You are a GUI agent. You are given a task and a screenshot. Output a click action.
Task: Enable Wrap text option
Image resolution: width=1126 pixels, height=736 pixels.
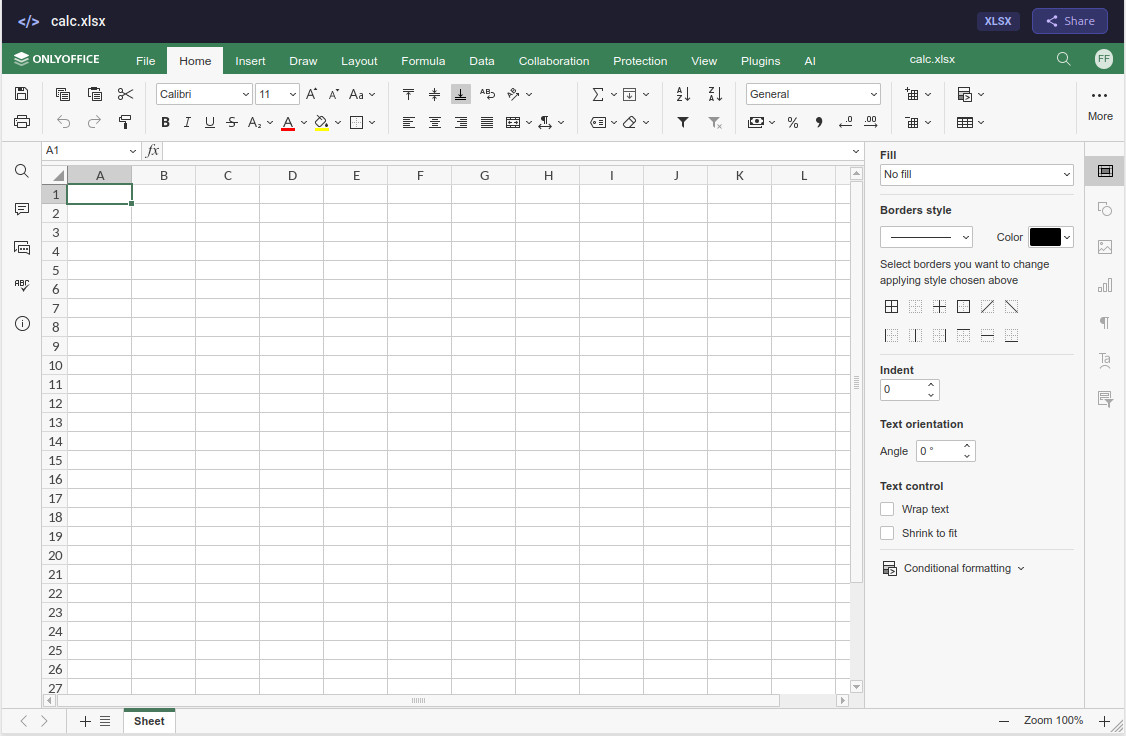click(887, 509)
